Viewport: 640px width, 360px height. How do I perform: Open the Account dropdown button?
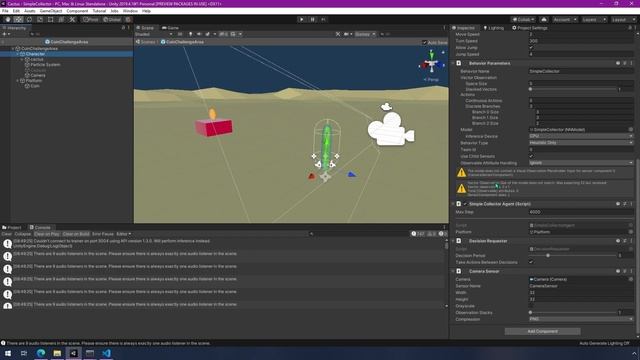click(x=565, y=19)
